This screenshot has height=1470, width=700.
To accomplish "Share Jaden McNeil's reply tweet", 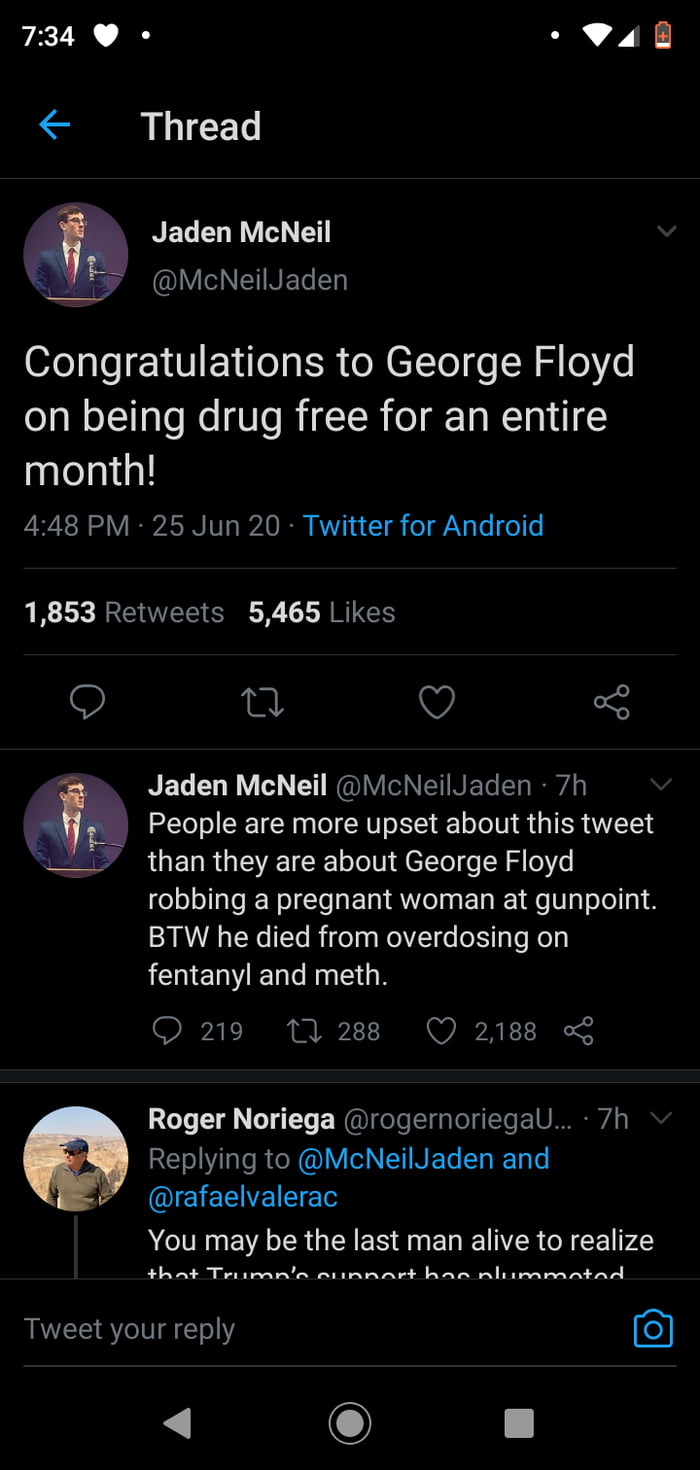I will point(578,1031).
